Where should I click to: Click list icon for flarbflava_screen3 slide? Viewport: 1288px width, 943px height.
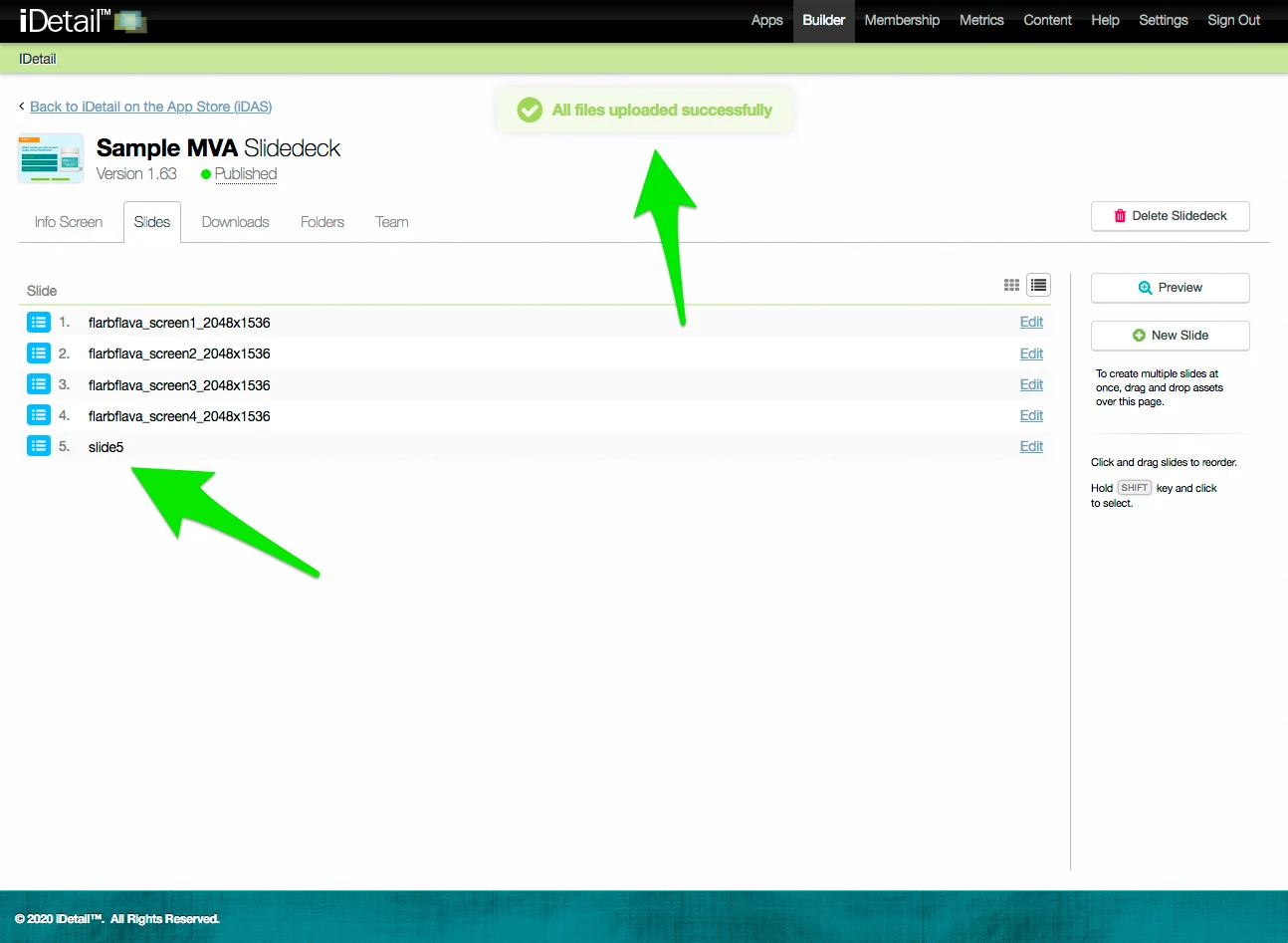pyautogui.click(x=39, y=384)
